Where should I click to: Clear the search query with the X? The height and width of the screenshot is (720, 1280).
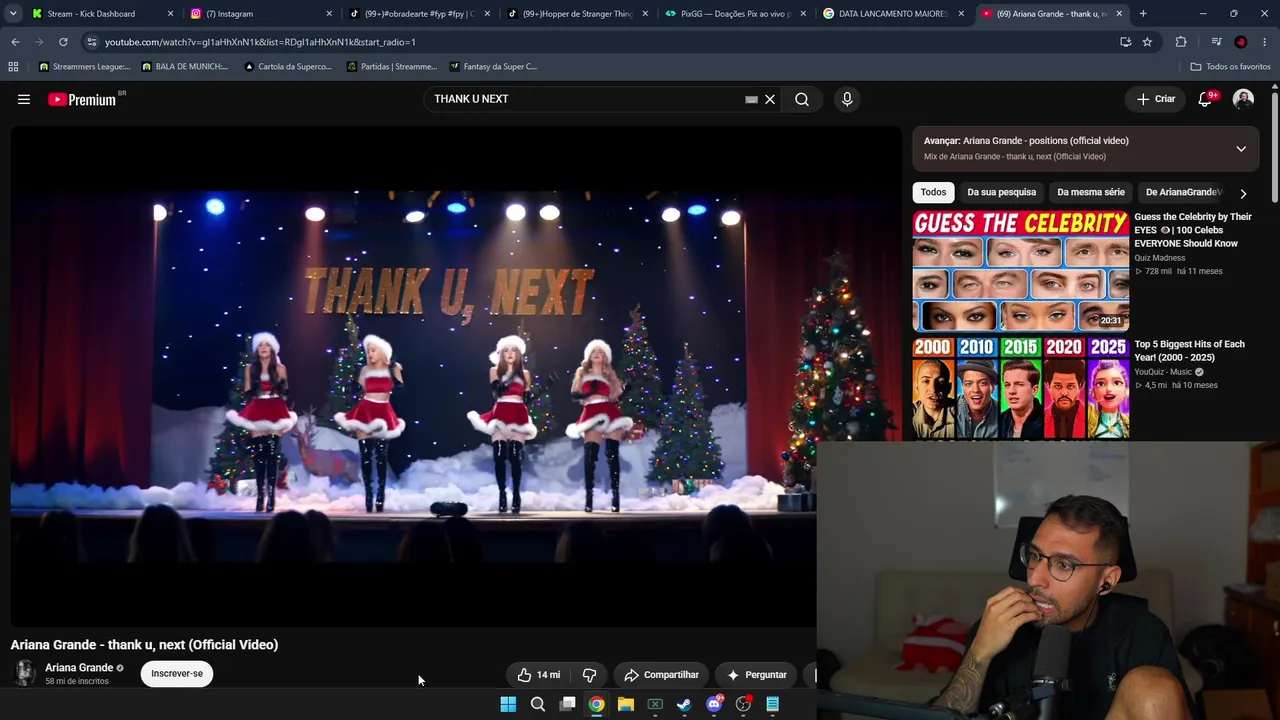pos(770,99)
